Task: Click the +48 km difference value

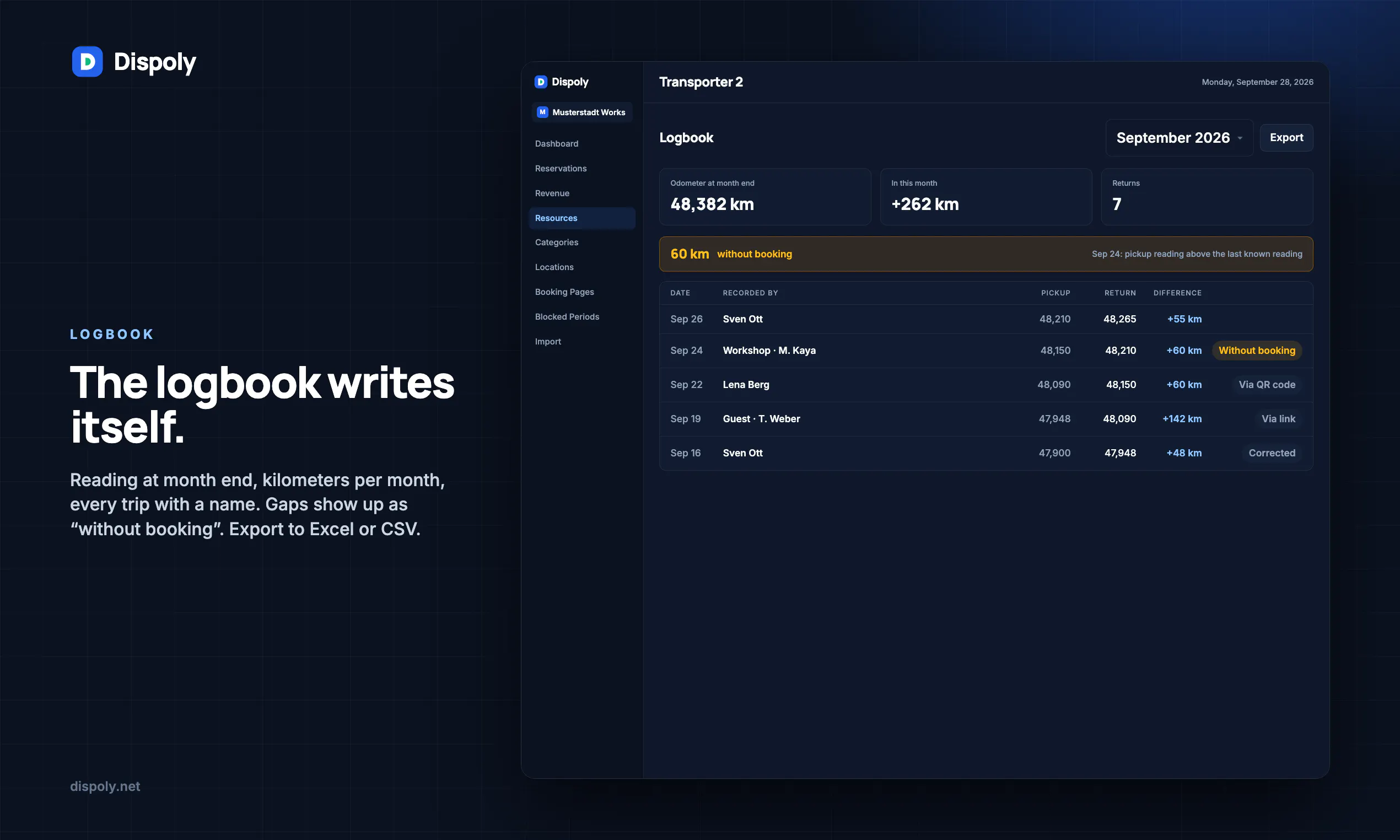Action: tap(1184, 453)
